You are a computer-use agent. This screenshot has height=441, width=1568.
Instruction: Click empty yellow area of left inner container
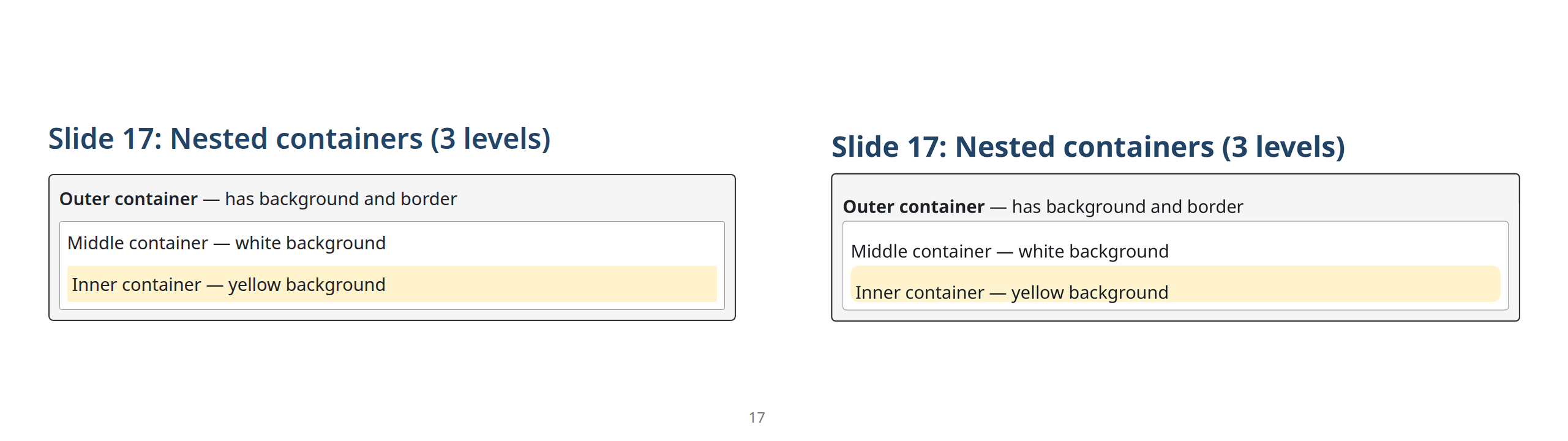pos(551,284)
